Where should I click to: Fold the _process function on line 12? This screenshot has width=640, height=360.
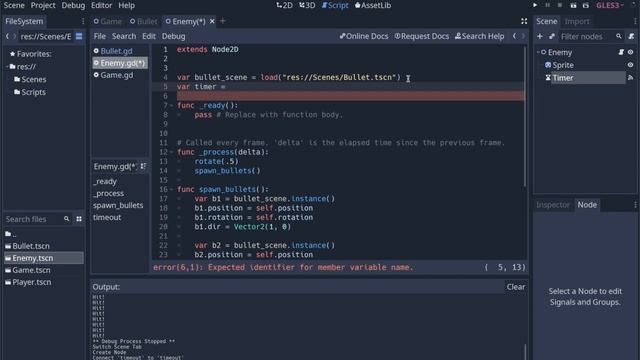(172, 152)
